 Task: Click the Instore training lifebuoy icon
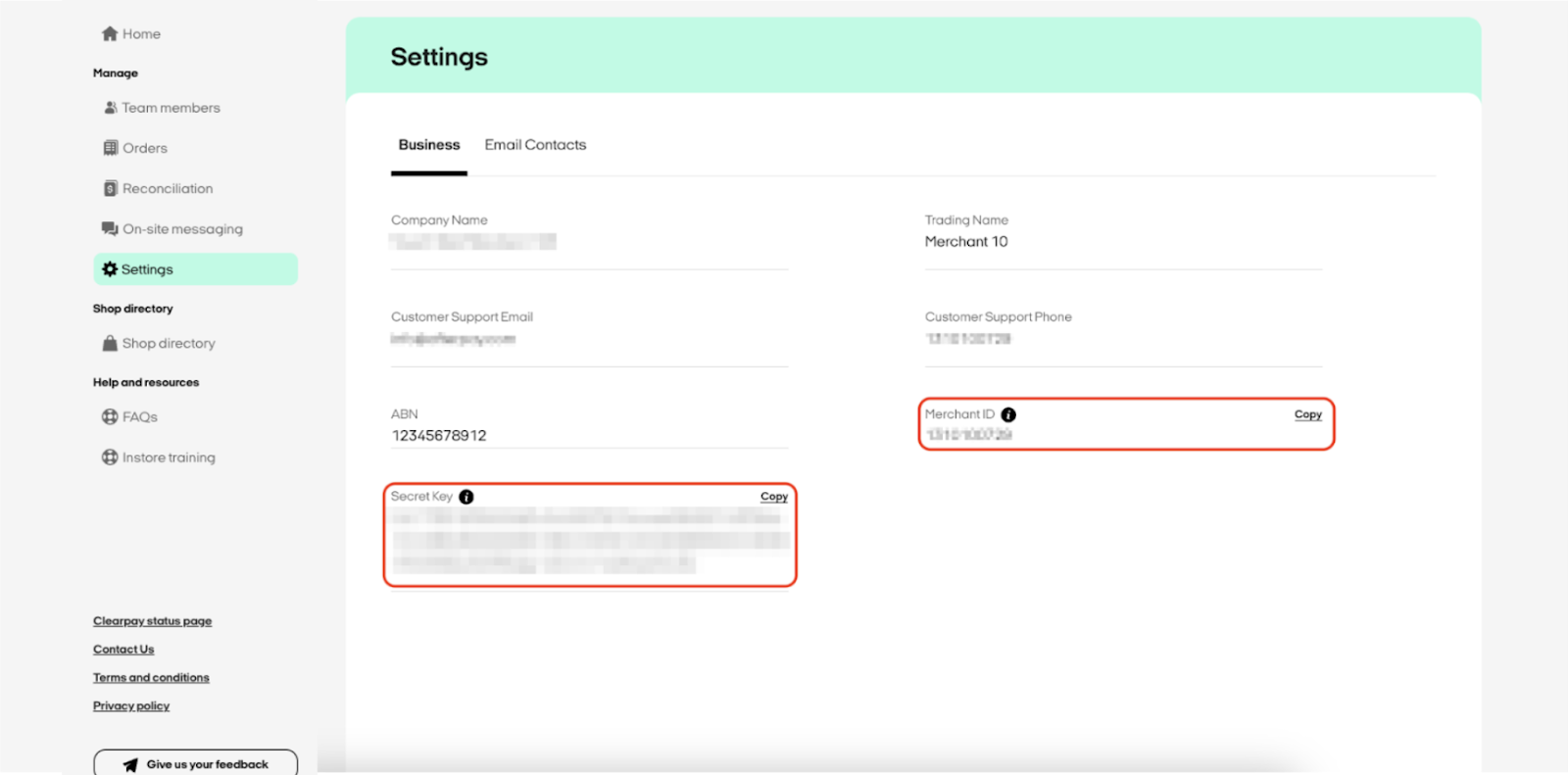tap(110, 457)
